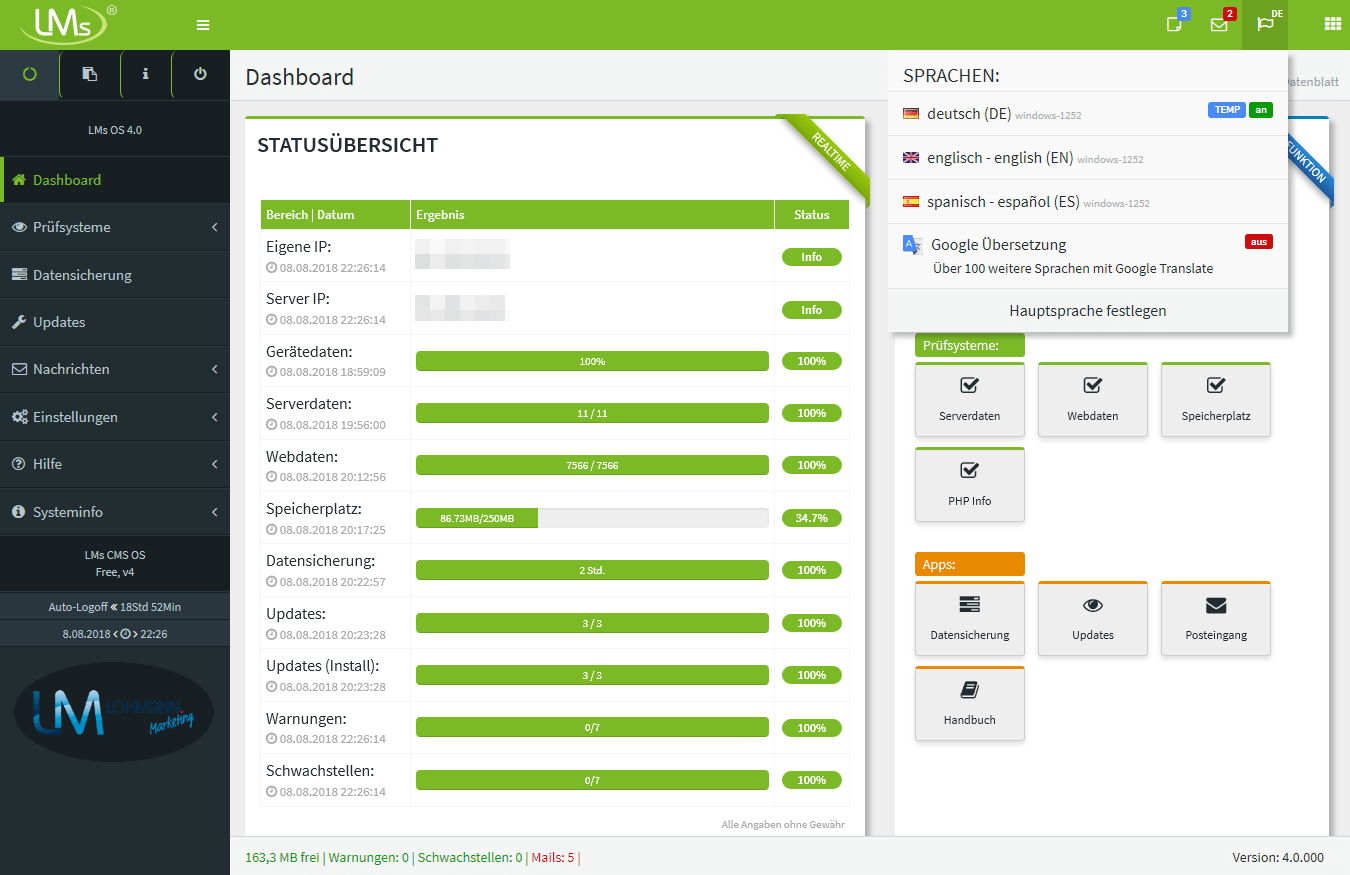Viewport: 1350px width, 875px height.
Task: Click the Serverdaten 11 / 11 progress bar
Action: coord(592,413)
